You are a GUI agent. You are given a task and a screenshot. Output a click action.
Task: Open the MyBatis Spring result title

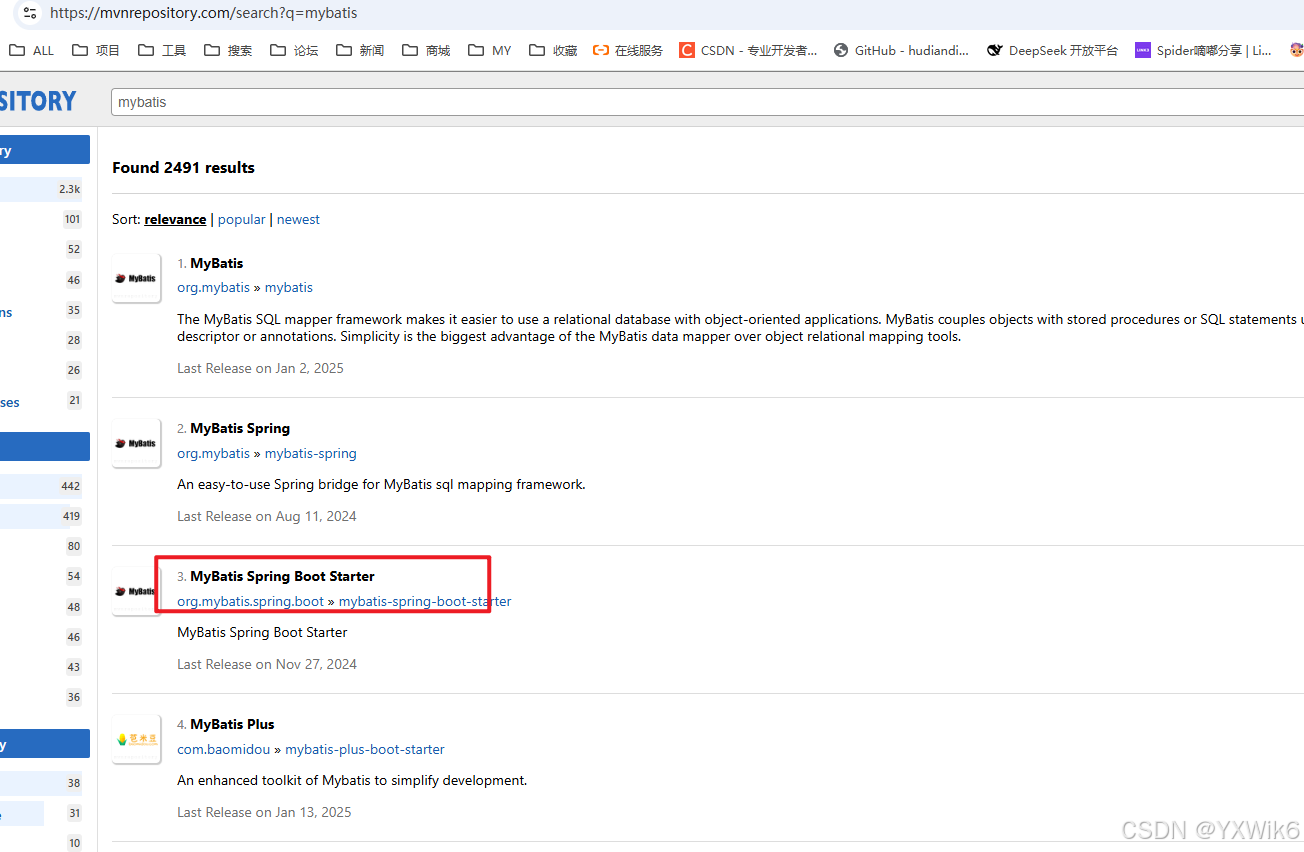pos(240,428)
